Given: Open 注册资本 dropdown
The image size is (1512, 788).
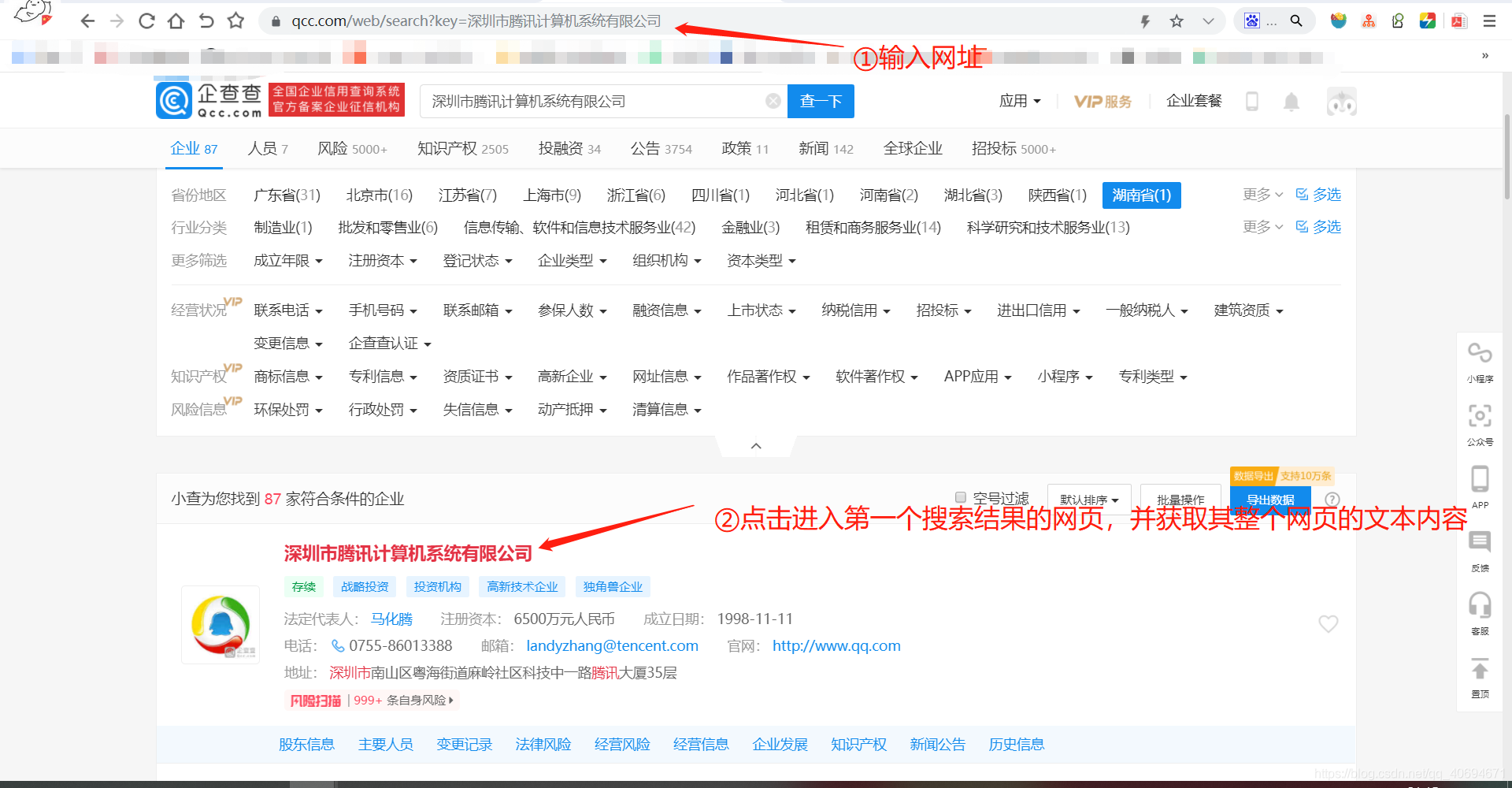Looking at the screenshot, I should click(383, 260).
